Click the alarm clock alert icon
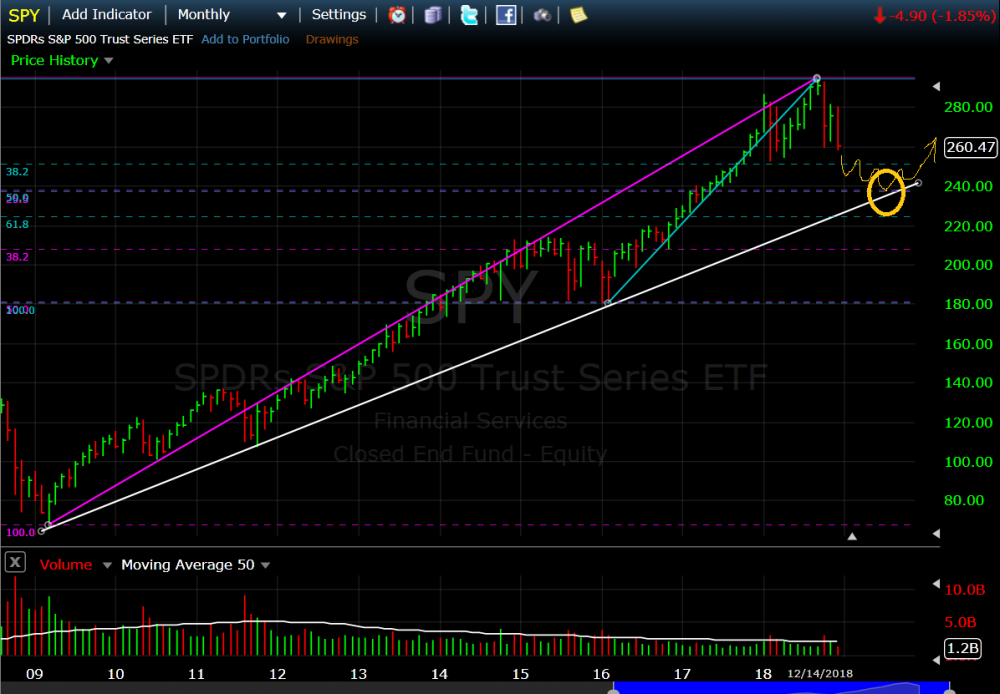1000x694 pixels. click(x=397, y=15)
